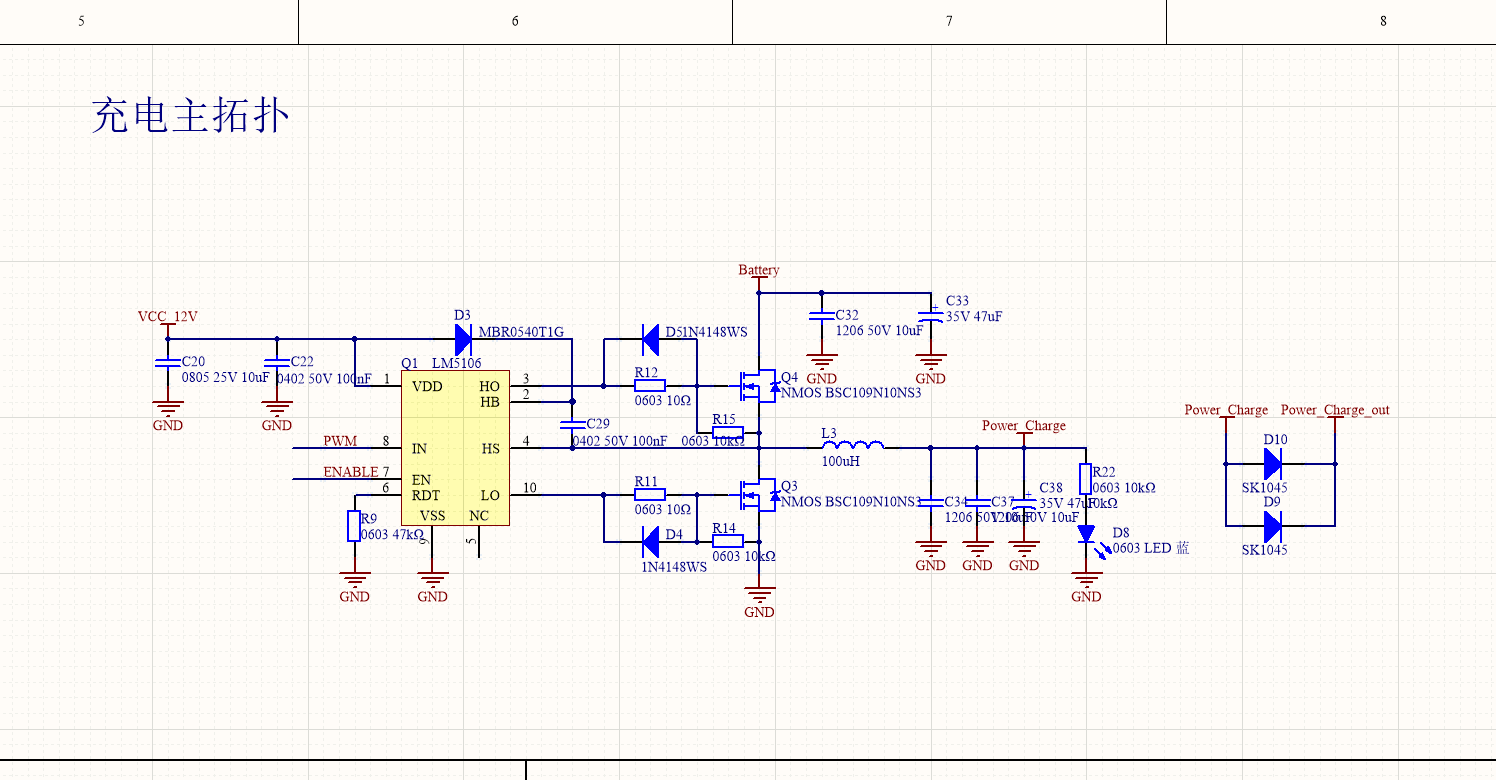
Task: Select the R11 resistor body
Action: coord(650,494)
